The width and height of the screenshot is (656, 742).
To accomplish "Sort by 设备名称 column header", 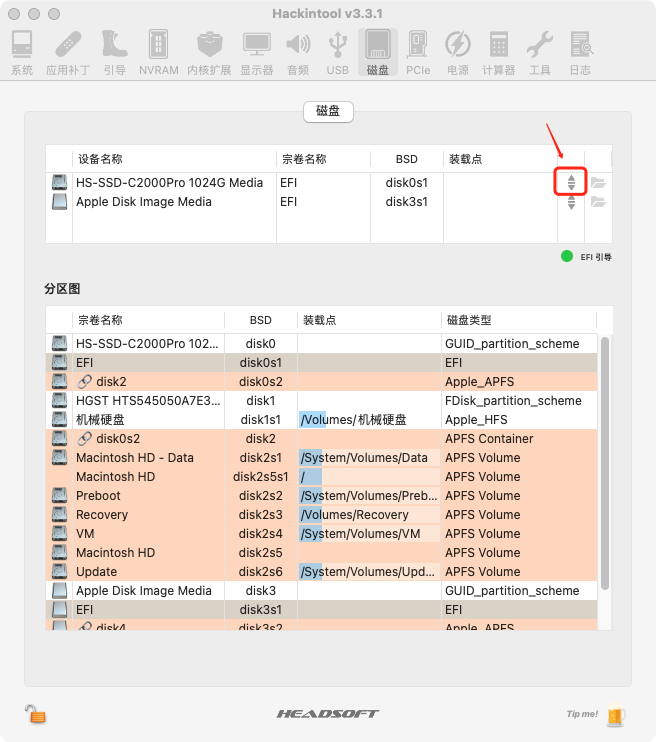I will pos(174,159).
